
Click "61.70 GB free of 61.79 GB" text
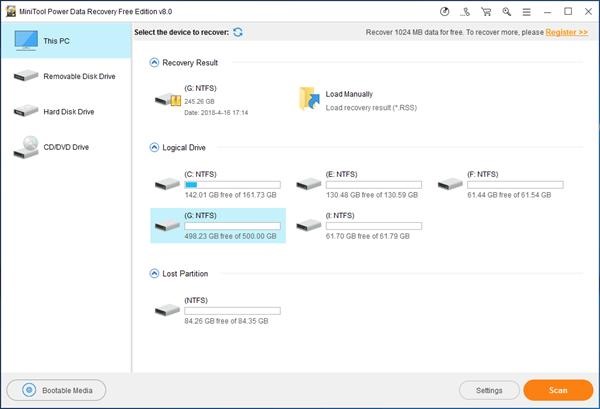tap(367, 236)
